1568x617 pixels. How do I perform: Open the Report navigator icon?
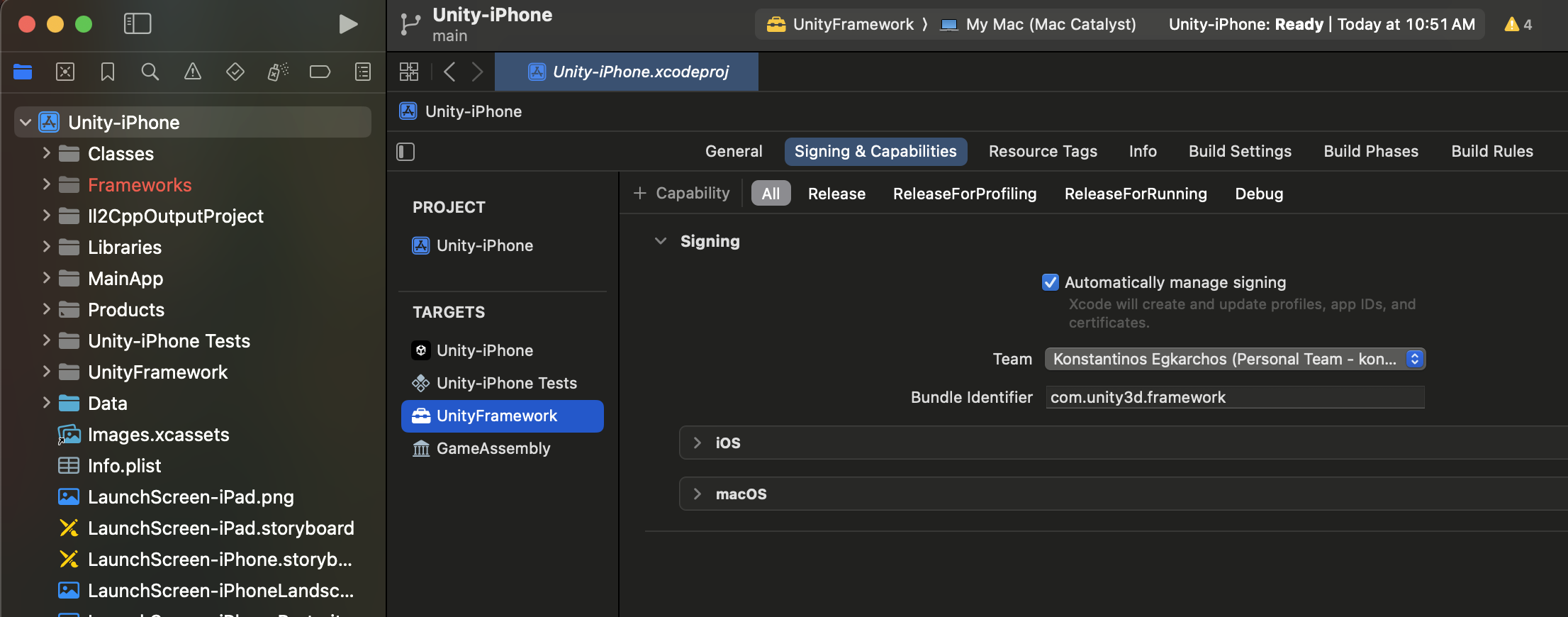click(363, 72)
